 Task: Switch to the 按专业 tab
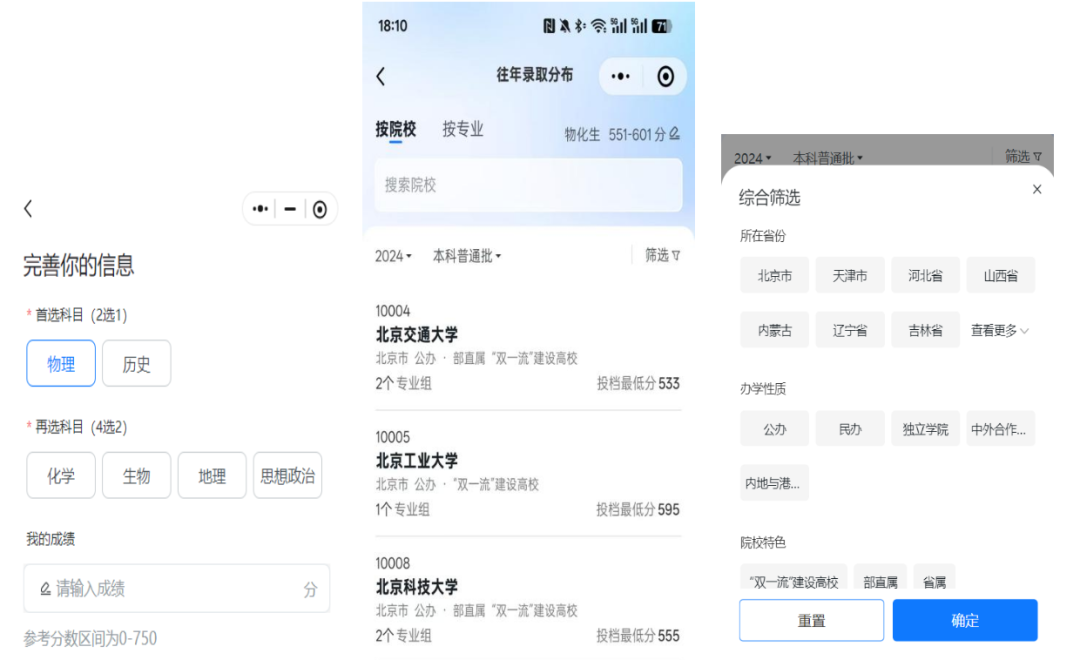coord(463,130)
